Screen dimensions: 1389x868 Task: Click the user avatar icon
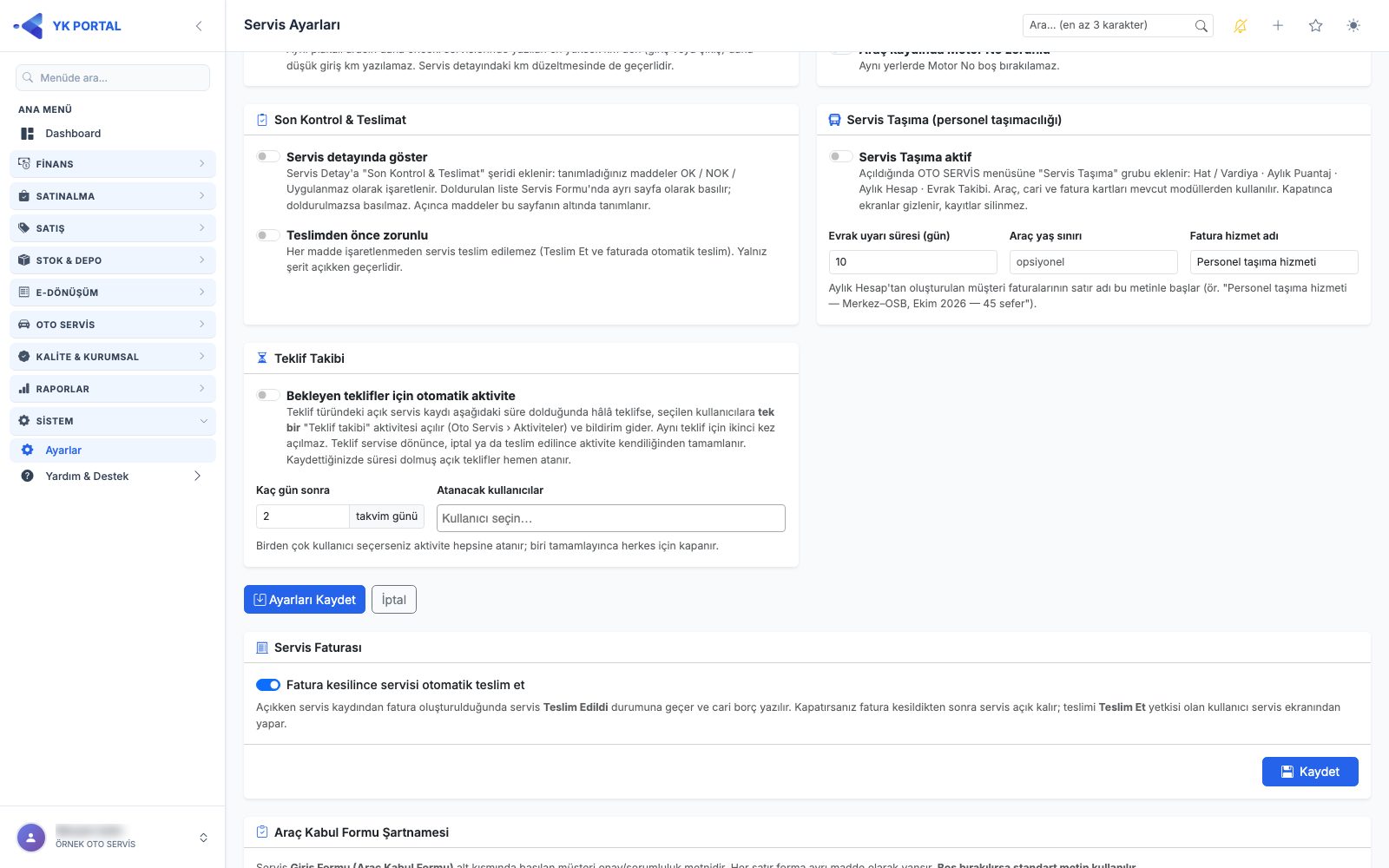coord(31,838)
